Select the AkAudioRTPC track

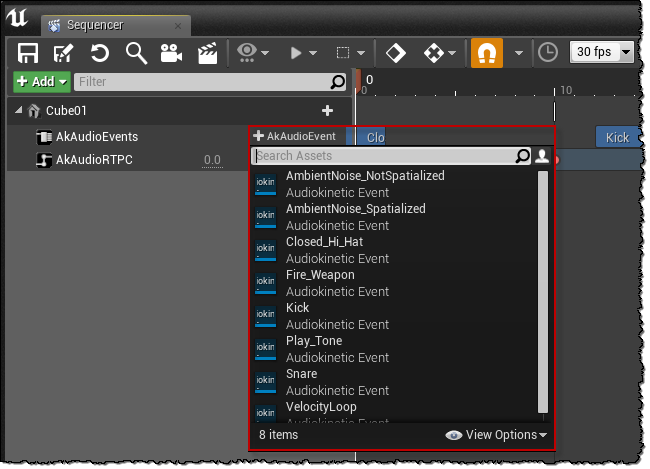(94, 160)
